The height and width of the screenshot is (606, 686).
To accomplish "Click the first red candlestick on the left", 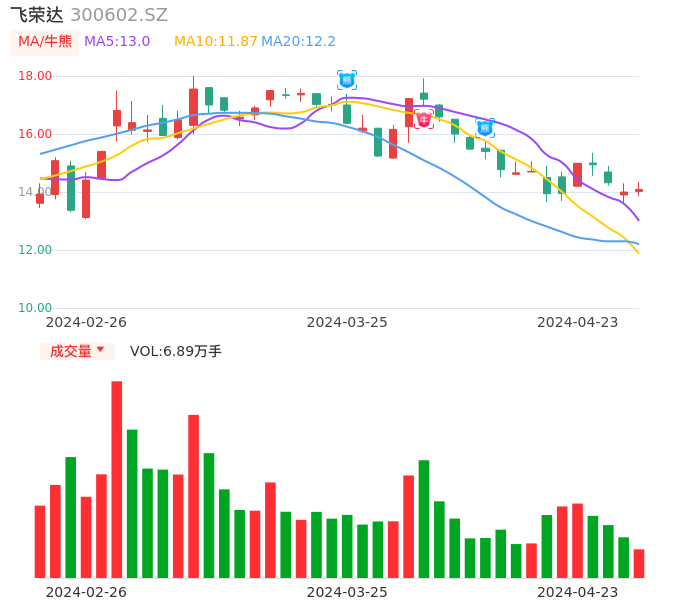I will (40, 199).
